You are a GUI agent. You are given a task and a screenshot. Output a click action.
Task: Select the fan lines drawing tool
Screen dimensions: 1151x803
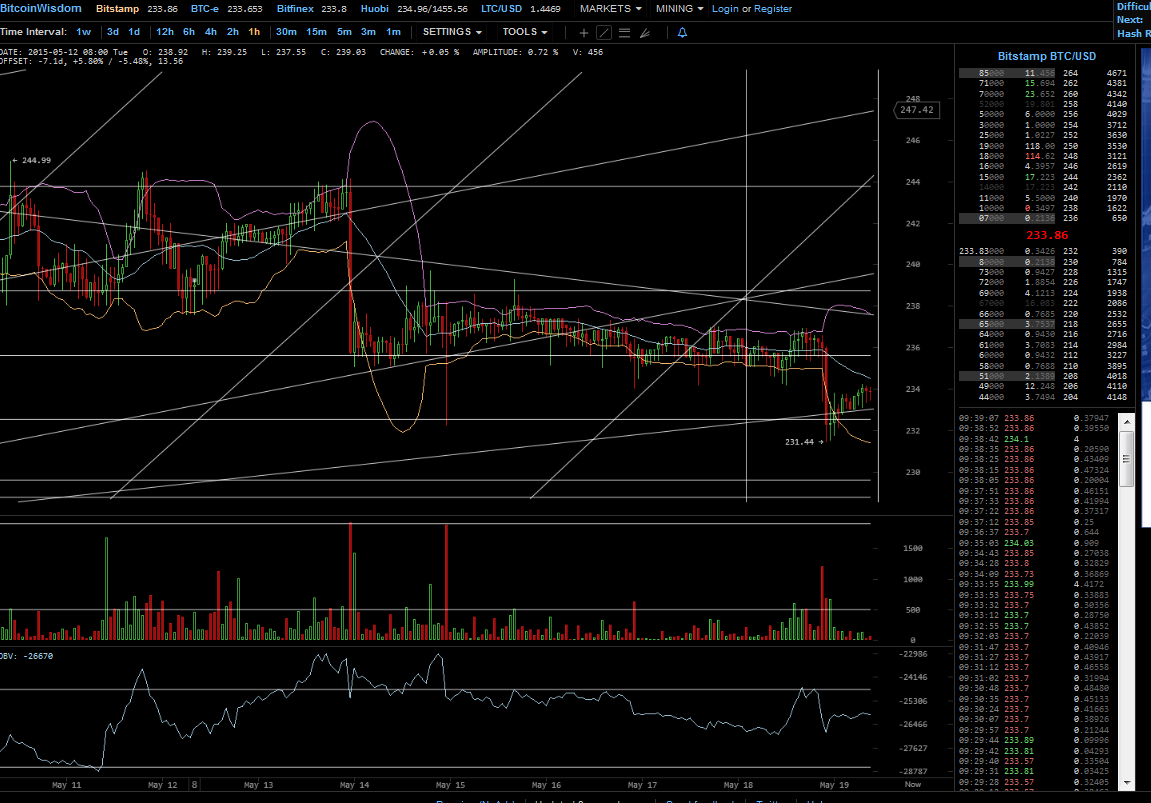point(645,32)
